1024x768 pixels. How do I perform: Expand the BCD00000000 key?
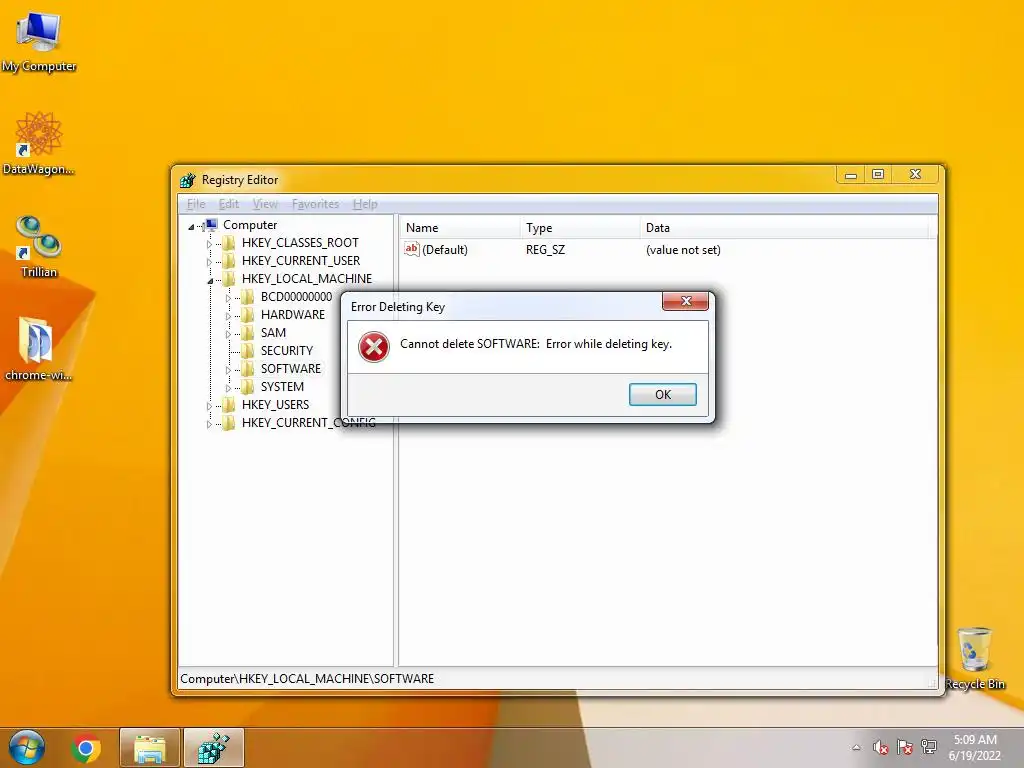coord(228,298)
